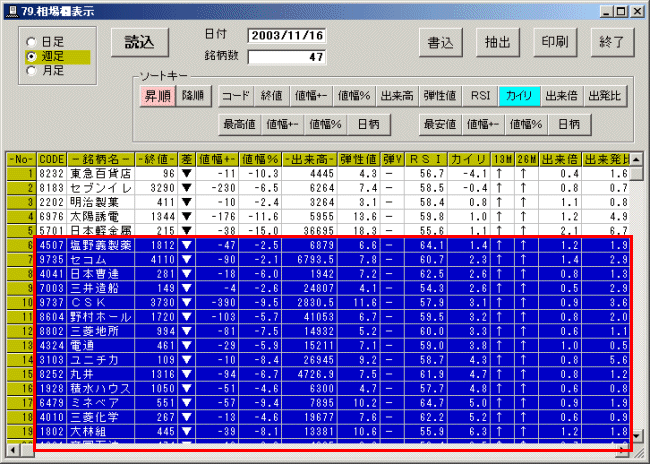The height and width of the screenshot is (464, 650).
Task: Sort by 終値 key
Action: (x=272, y=96)
